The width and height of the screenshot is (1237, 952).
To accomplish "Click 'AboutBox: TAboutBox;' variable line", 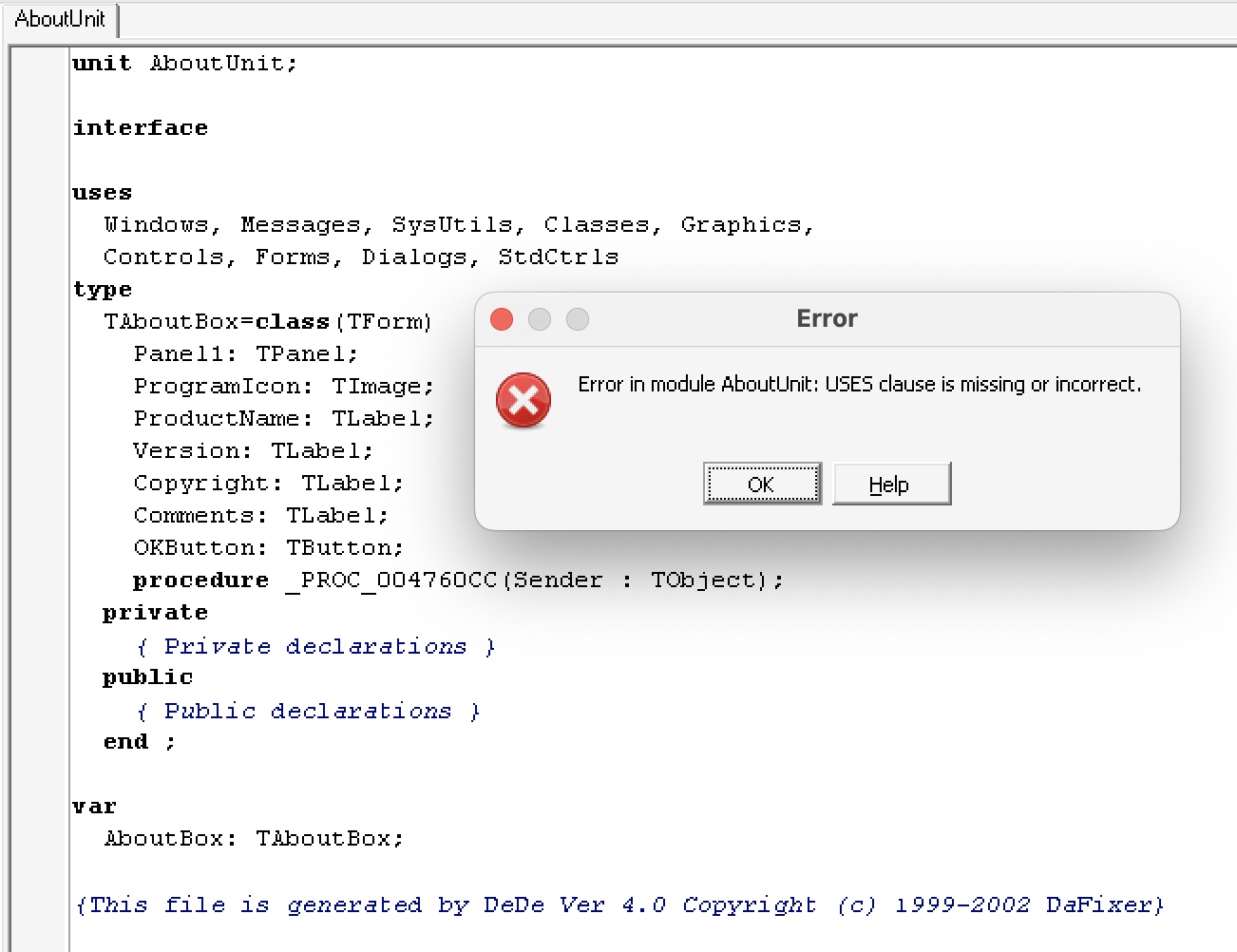I will tap(254, 839).
